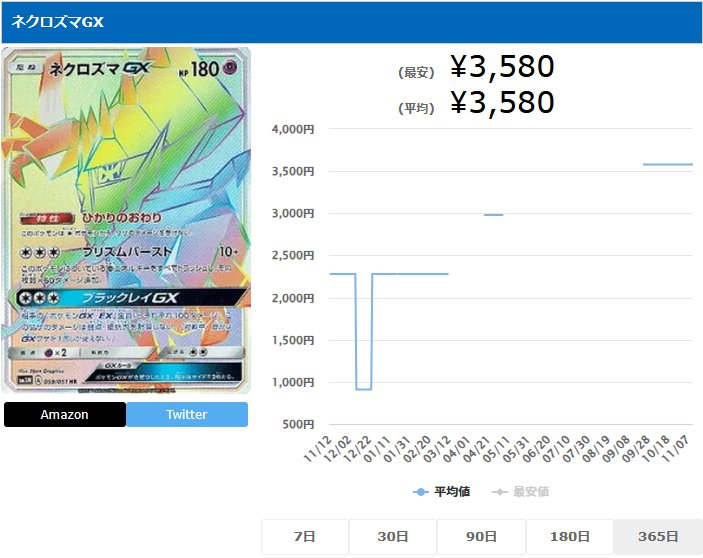The width and height of the screenshot is (703, 558).
Task: Switch chart range to 7日
Action: (305, 536)
